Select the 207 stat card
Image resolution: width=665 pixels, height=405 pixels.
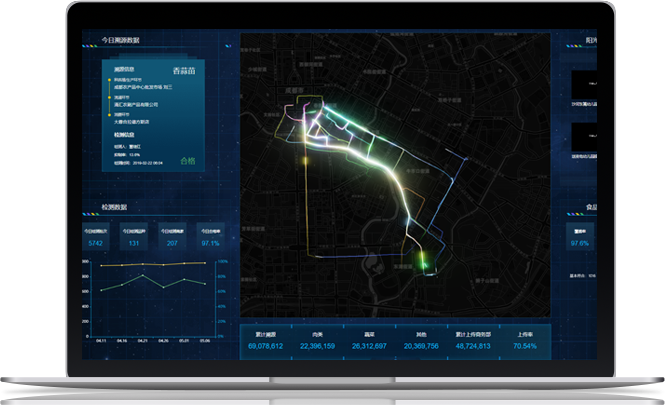pos(172,238)
